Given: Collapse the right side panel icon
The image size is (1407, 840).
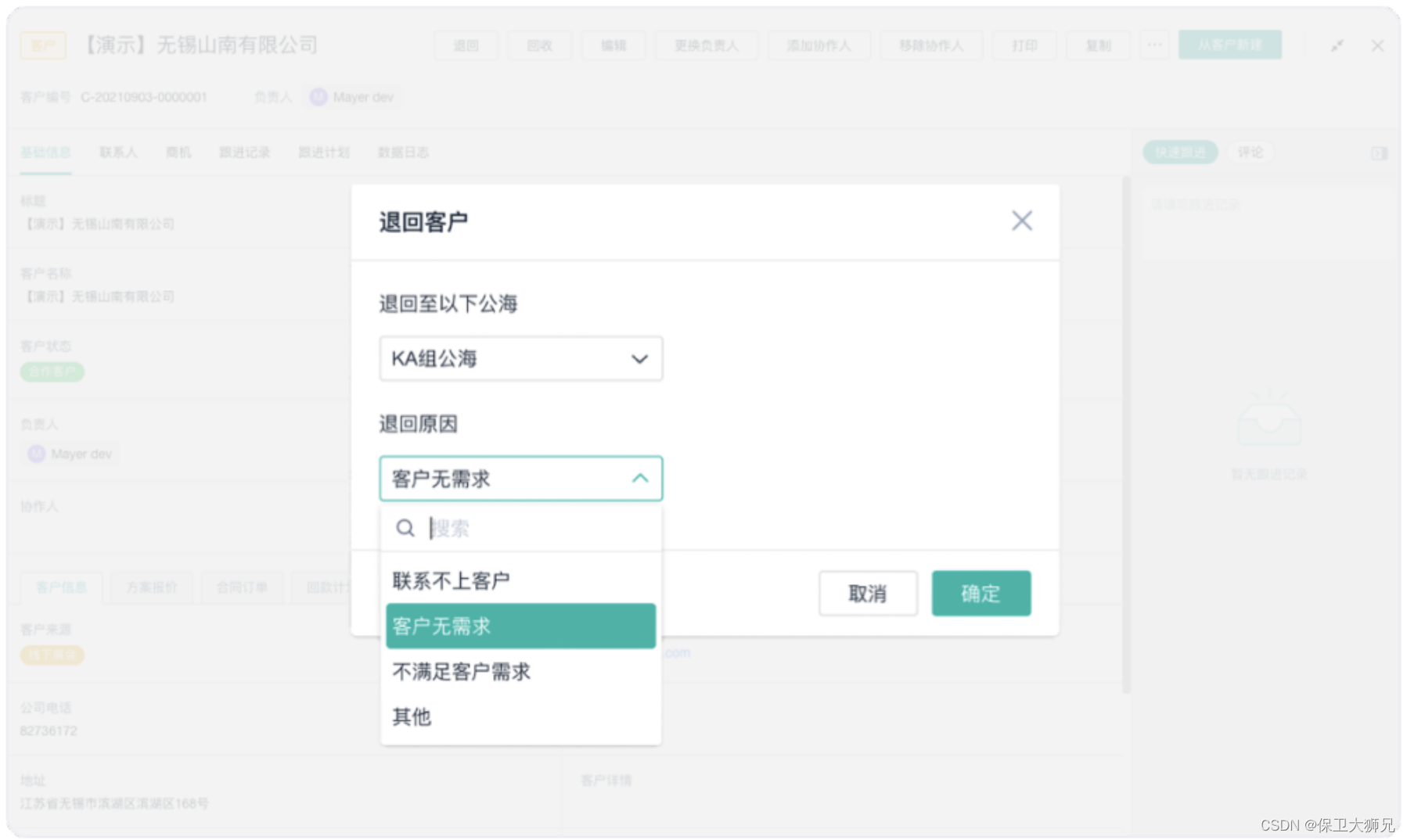Looking at the screenshot, I should point(1379,153).
